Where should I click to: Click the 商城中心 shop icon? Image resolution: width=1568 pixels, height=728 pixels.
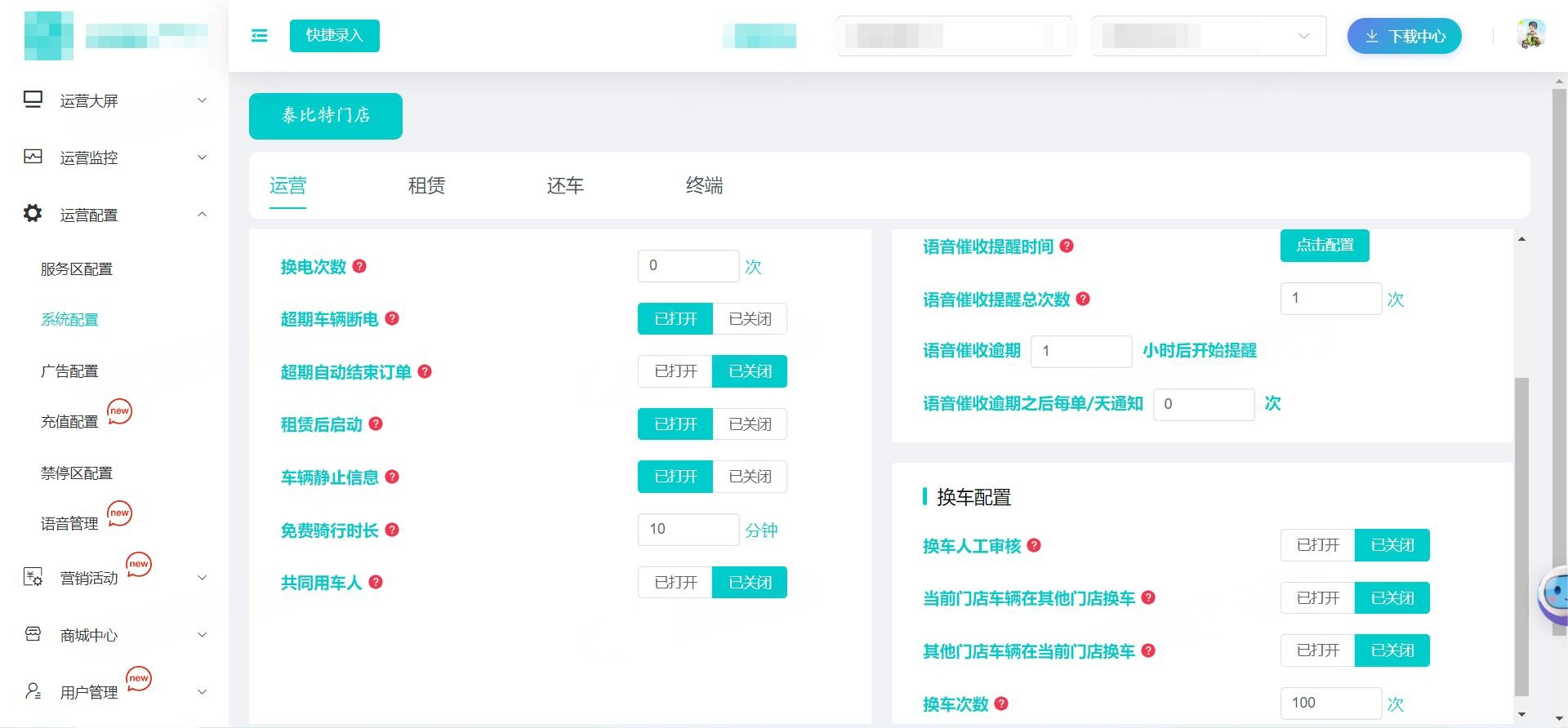click(33, 634)
